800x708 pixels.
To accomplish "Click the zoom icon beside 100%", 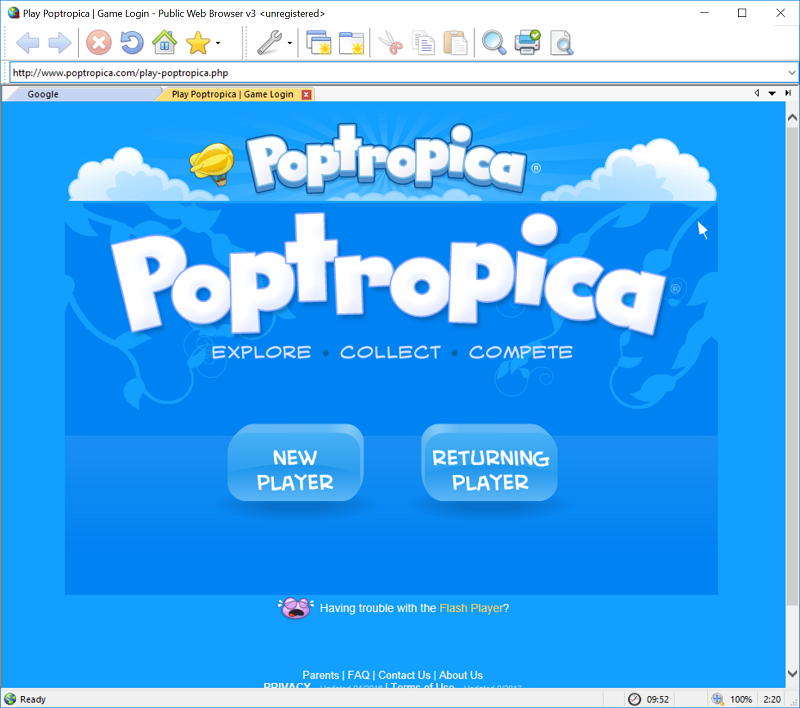I will point(718,699).
